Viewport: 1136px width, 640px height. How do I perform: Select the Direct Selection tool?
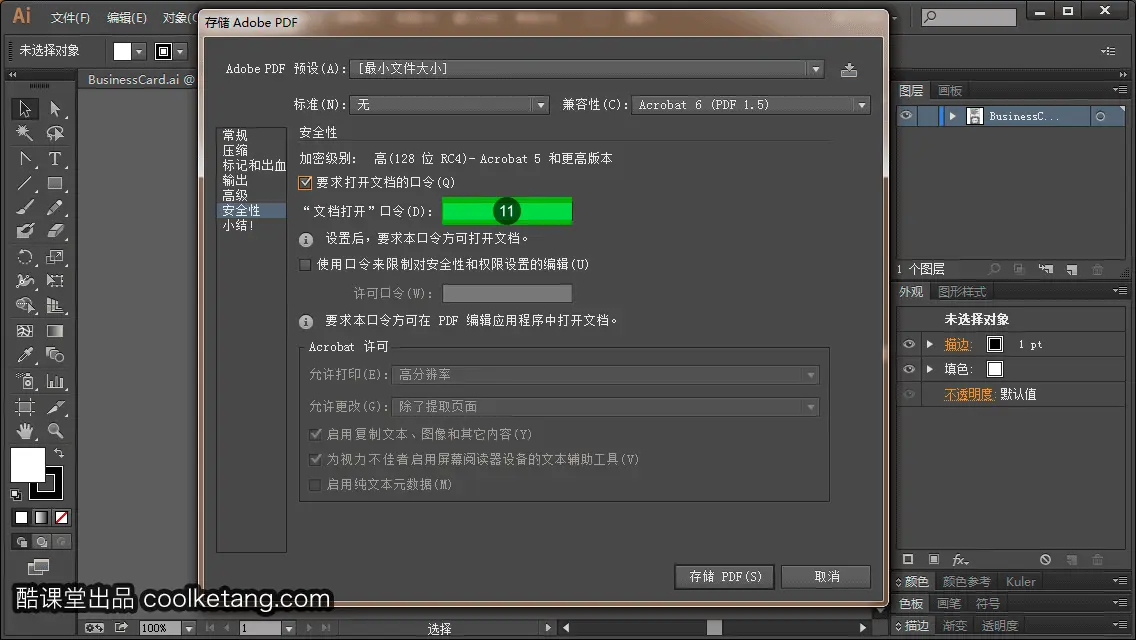55,109
